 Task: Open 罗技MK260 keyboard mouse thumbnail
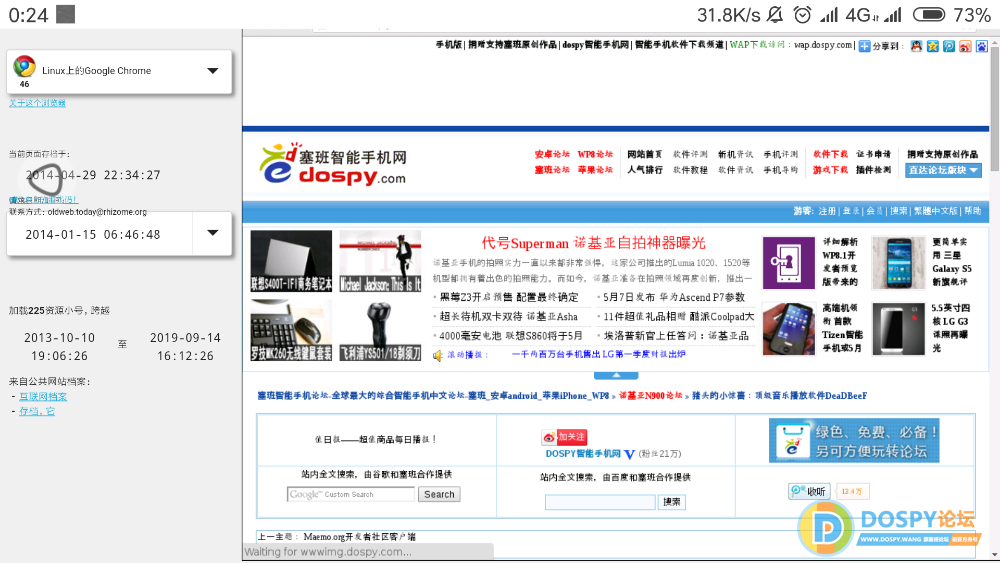click(291, 330)
